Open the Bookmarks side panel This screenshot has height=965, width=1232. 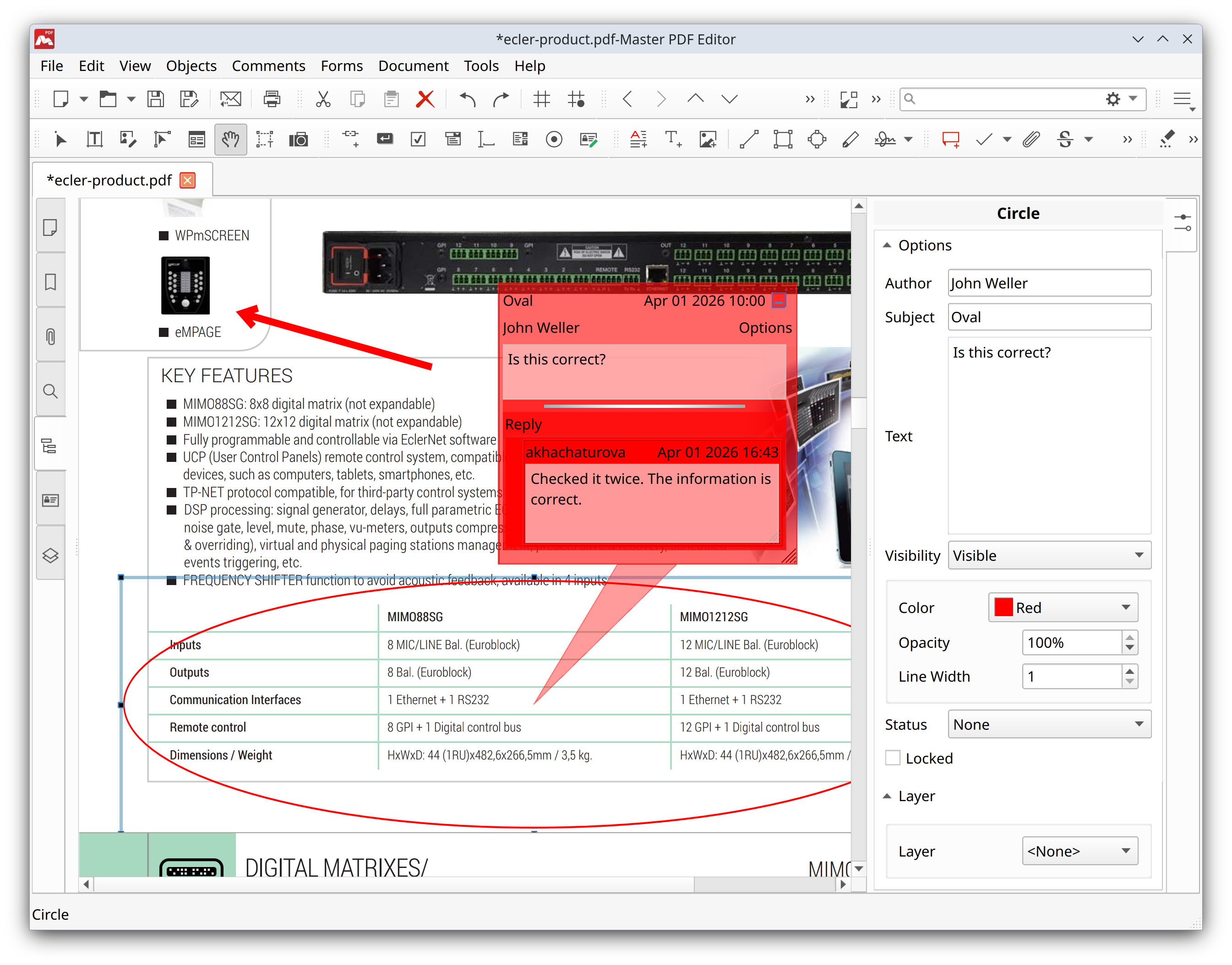pyautogui.click(x=50, y=282)
